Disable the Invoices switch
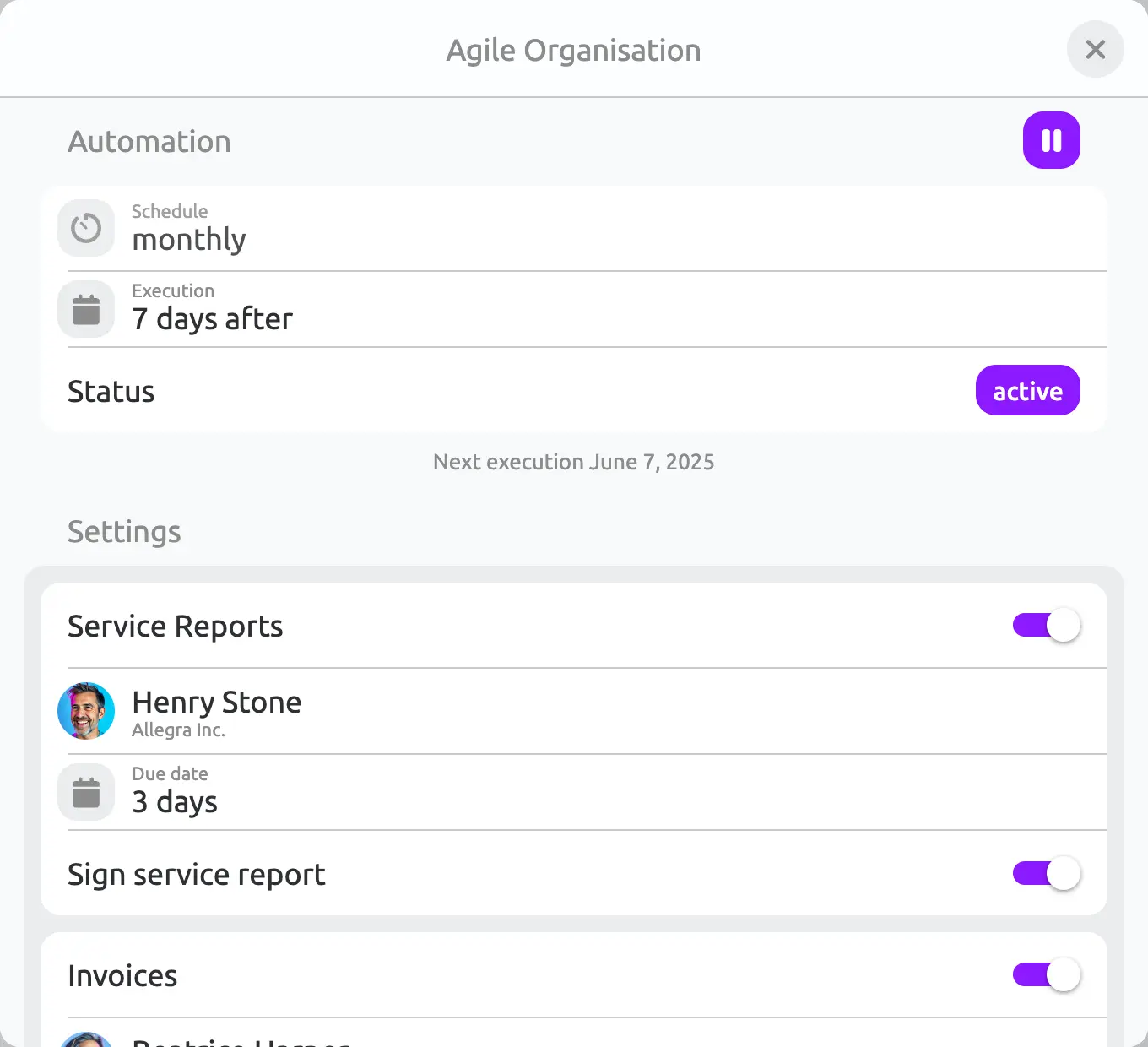The image size is (1148, 1047). [1047, 975]
